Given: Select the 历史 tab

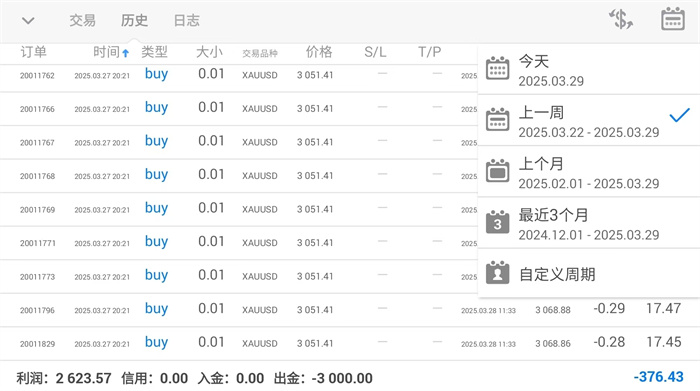Looking at the screenshot, I should pos(134,20).
